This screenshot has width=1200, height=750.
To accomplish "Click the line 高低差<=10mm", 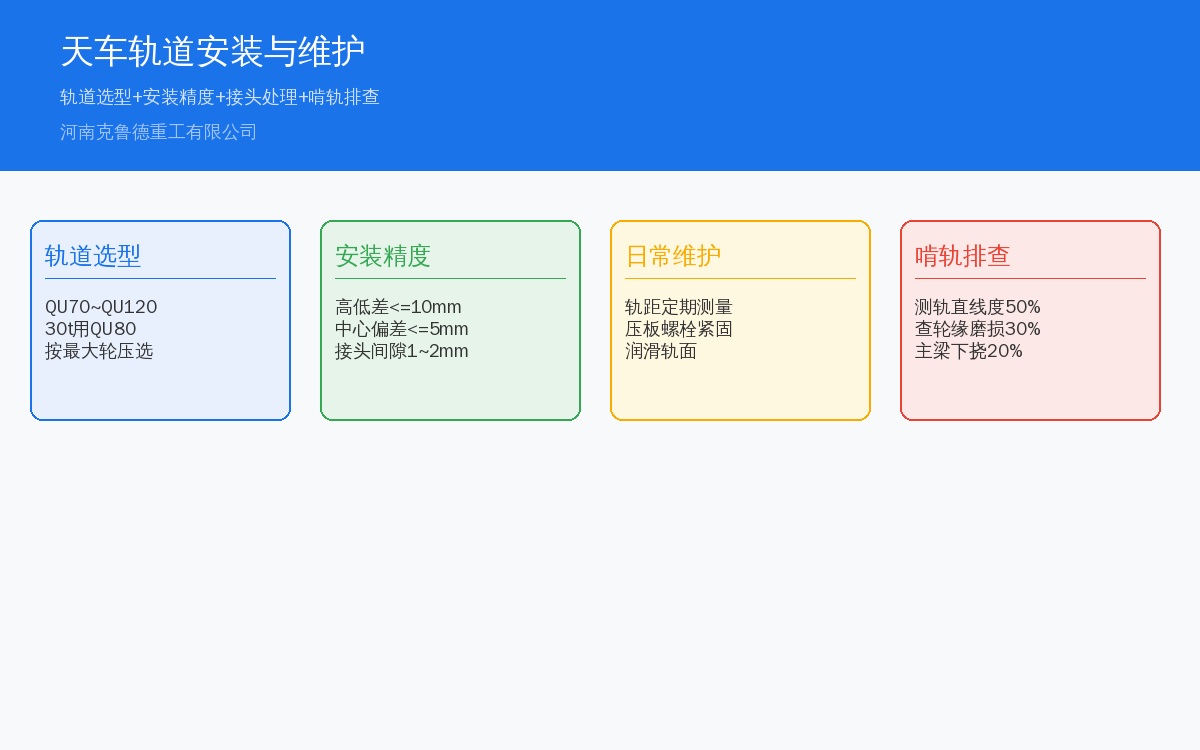I will pos(398,307).
